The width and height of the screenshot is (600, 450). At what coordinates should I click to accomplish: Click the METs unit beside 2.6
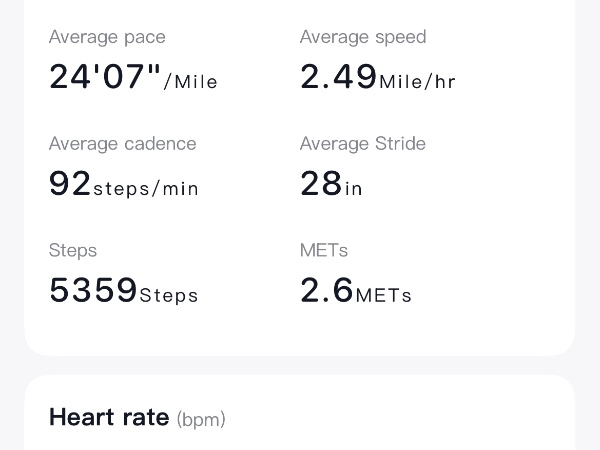coord(384,296)
